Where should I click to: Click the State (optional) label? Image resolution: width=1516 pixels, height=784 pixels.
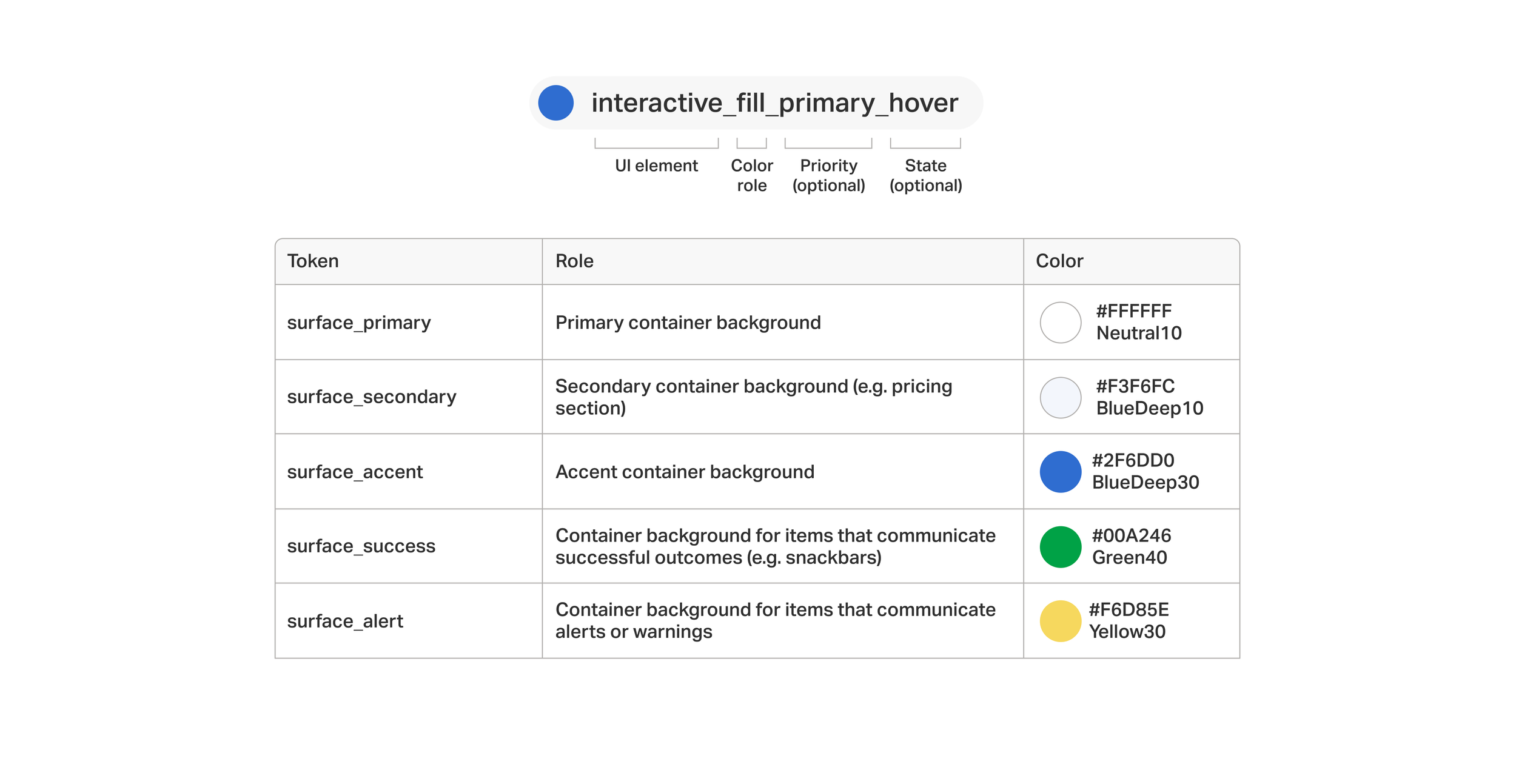pyautogui.click(x=925, y=175)
